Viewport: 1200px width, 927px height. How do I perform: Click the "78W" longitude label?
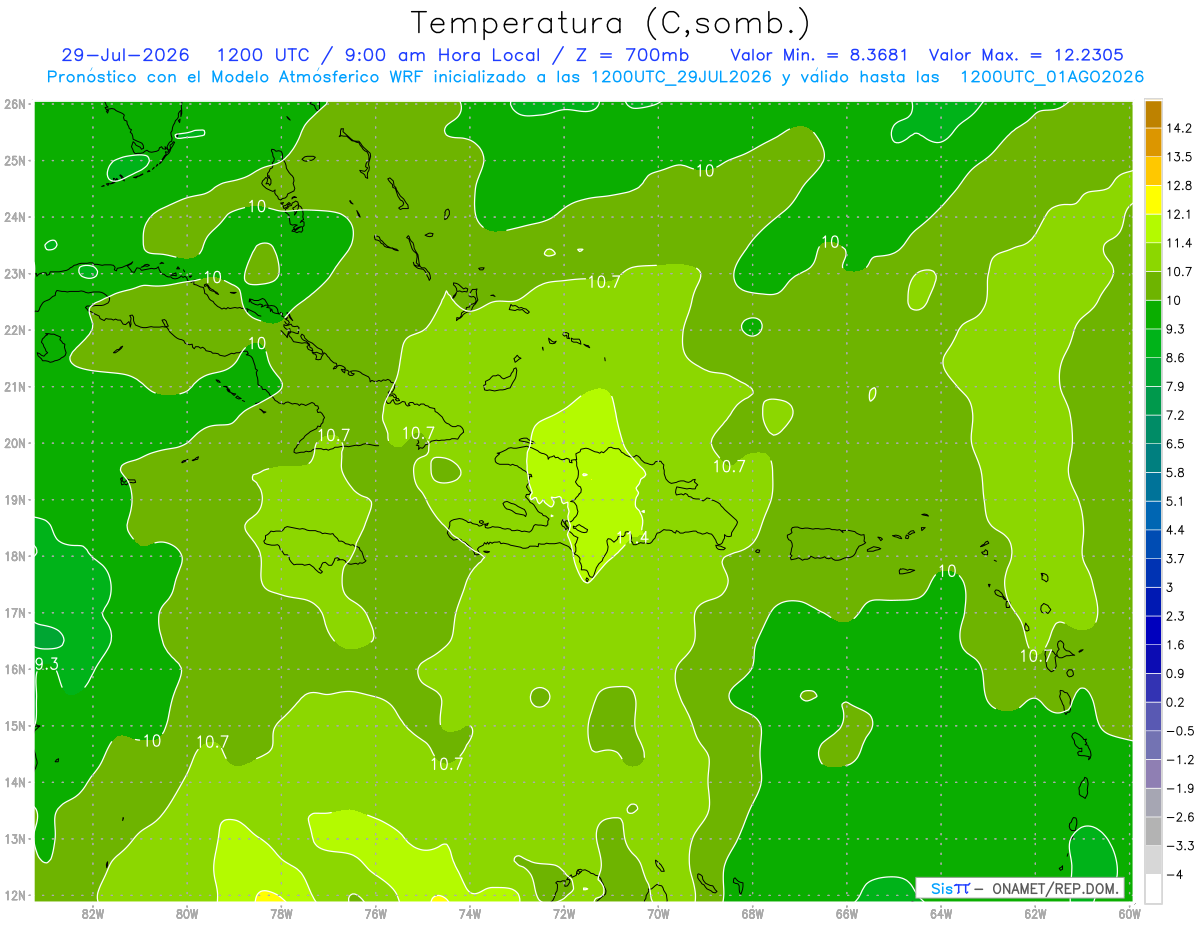click(281, 913)
